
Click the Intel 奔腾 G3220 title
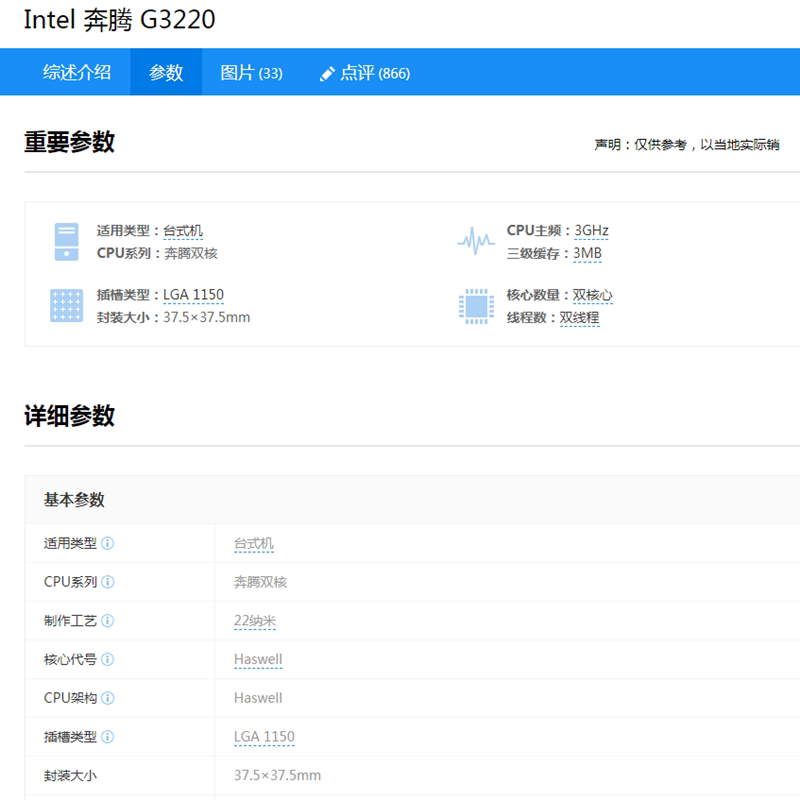click(x=119, y=20)
